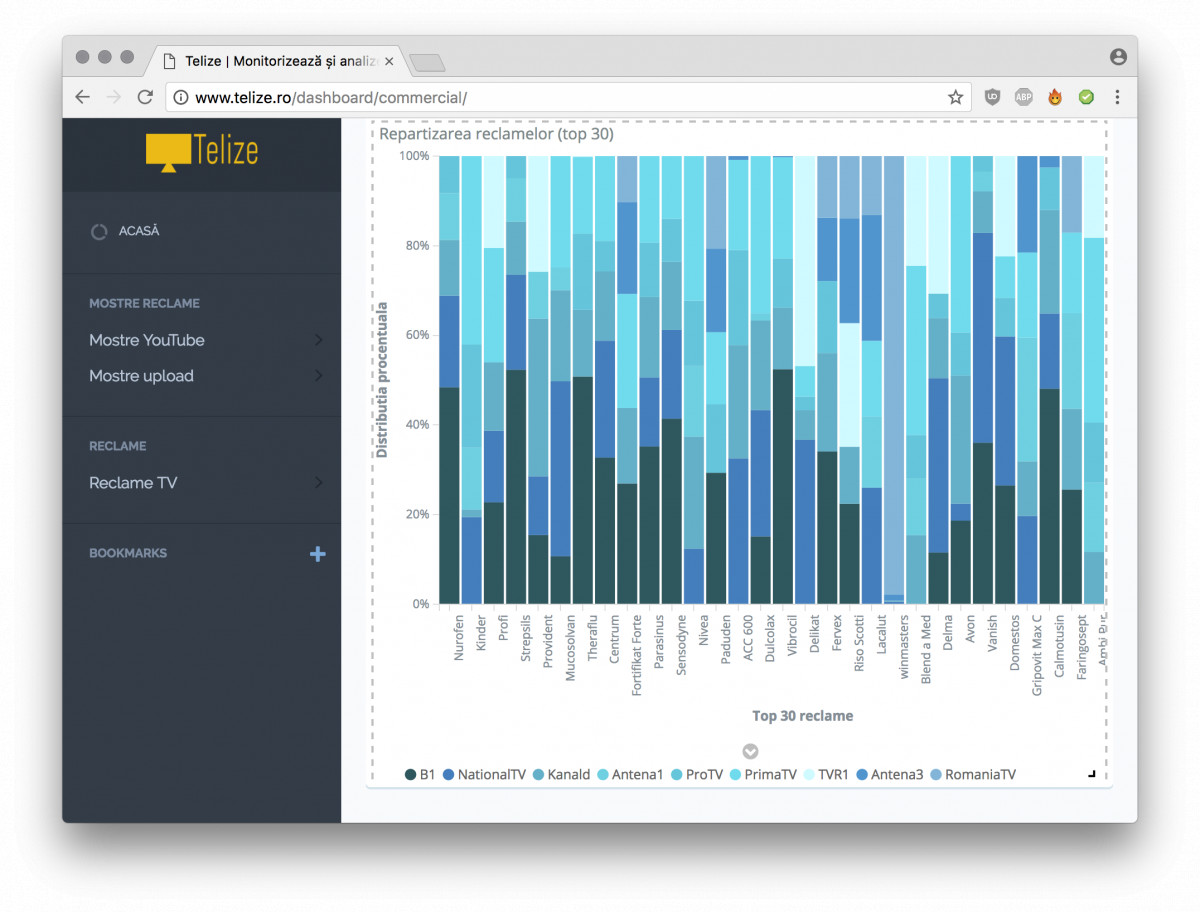
Task: Go to ACASĂ in the sidebar
Action: 138,231
